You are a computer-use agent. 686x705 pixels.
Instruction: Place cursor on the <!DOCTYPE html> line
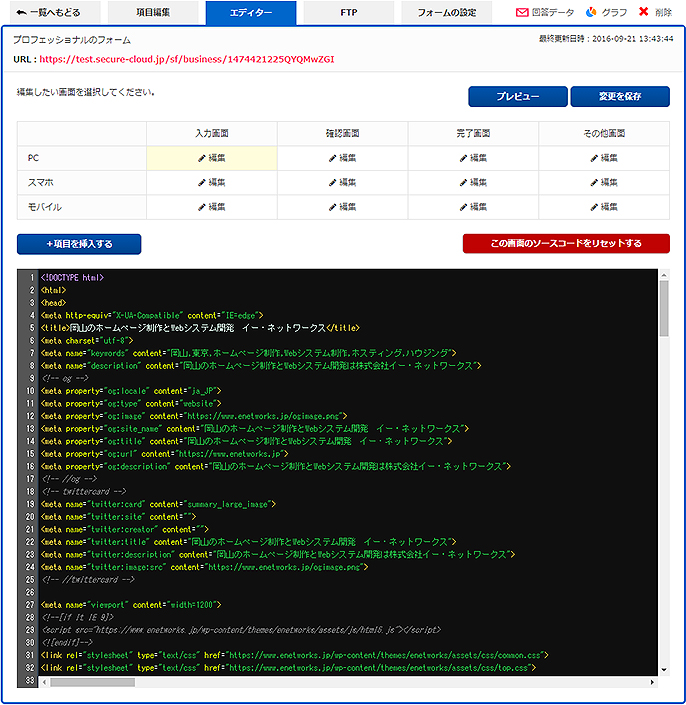click(x=72, y=277)
